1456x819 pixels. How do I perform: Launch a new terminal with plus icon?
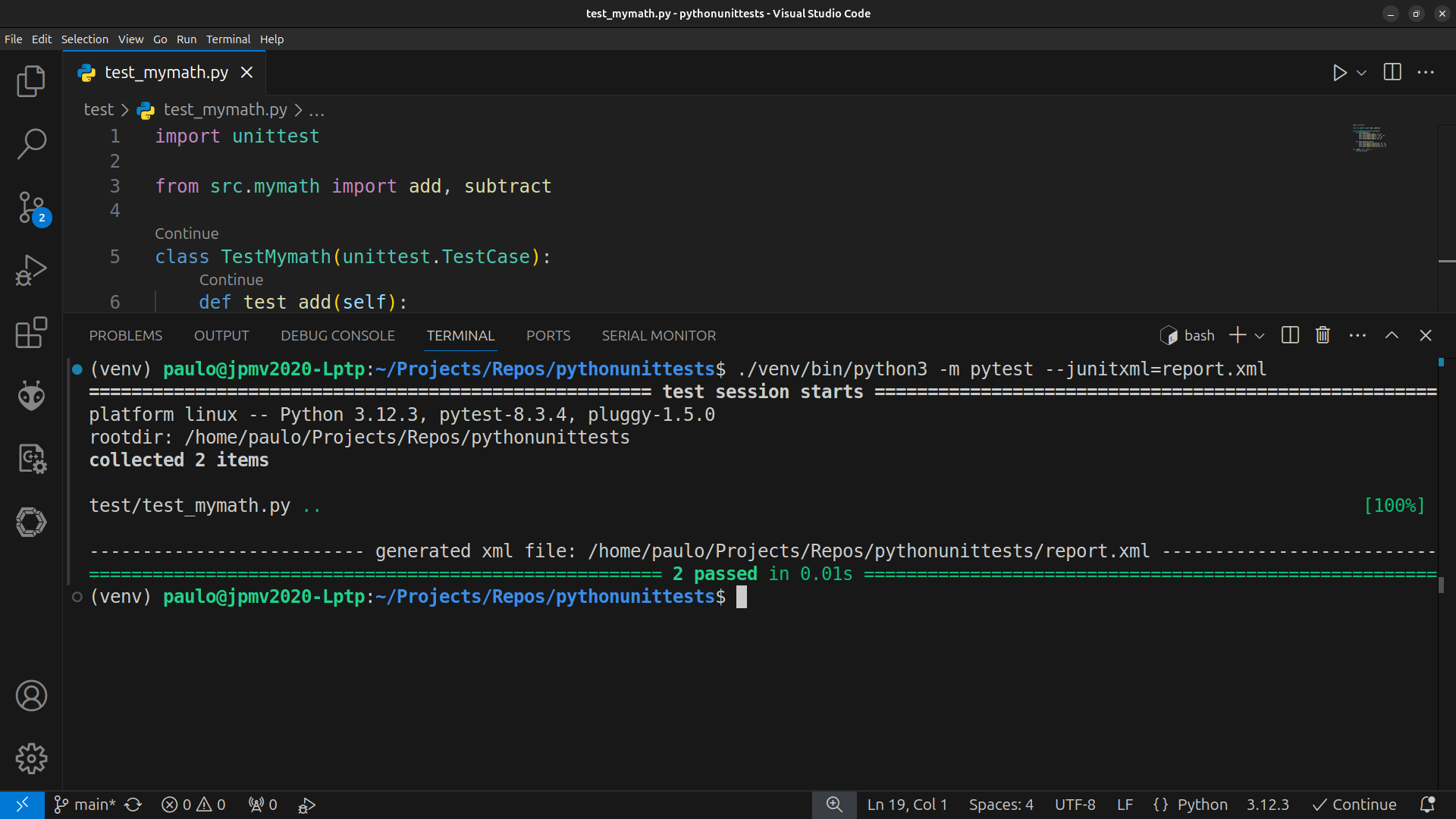click(1238, 334)
